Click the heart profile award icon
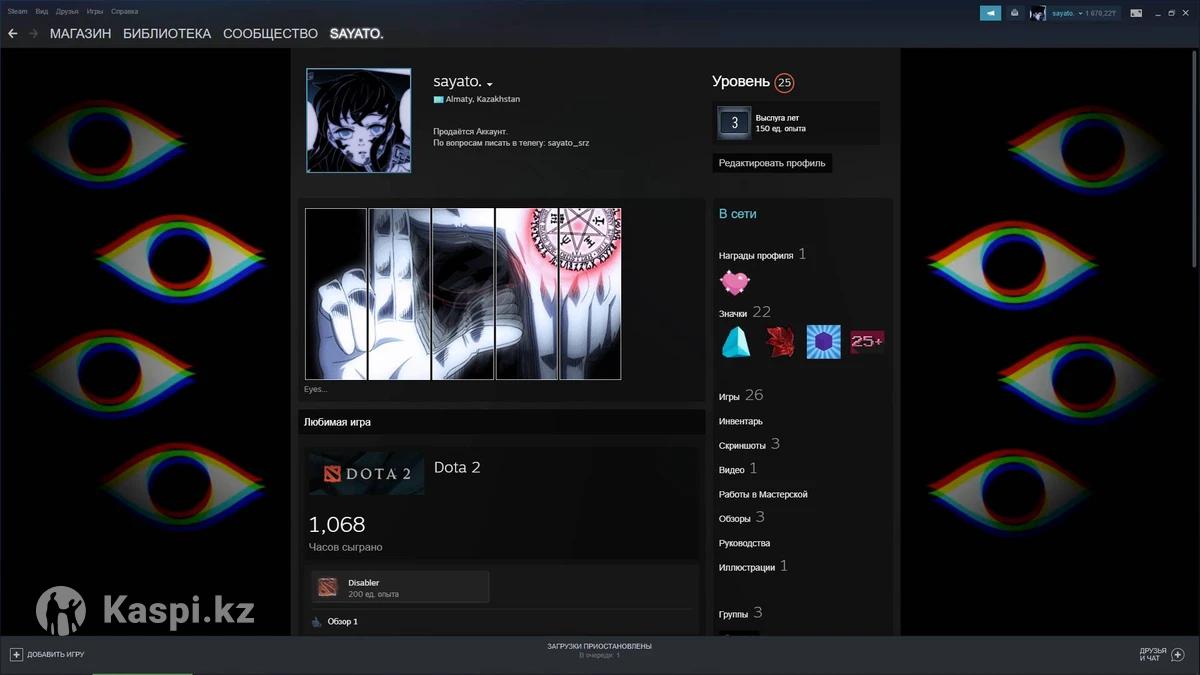1200x675 pixels. tap(734, 283)
